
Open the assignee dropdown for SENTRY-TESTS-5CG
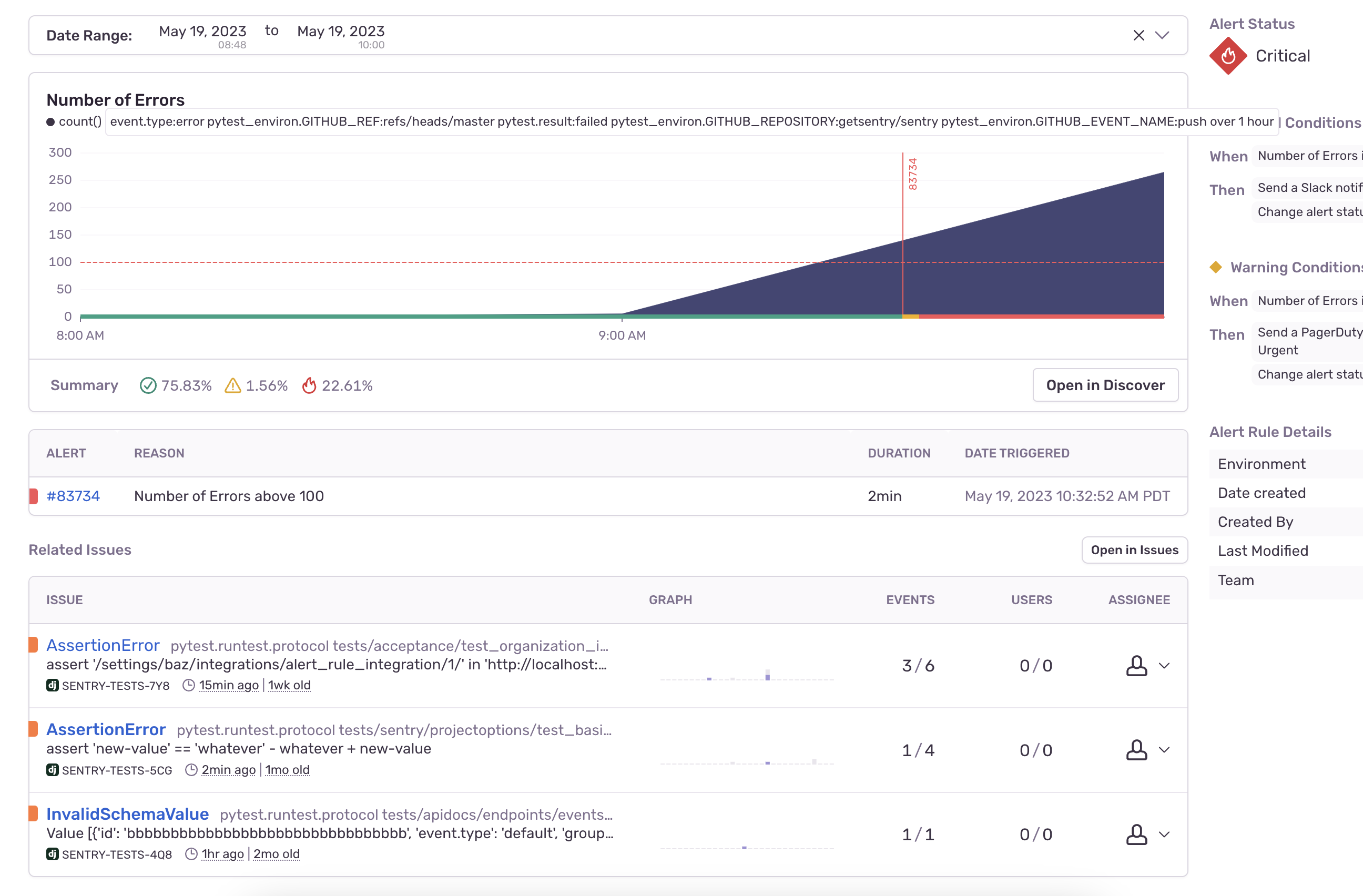tap(1165, 750)
